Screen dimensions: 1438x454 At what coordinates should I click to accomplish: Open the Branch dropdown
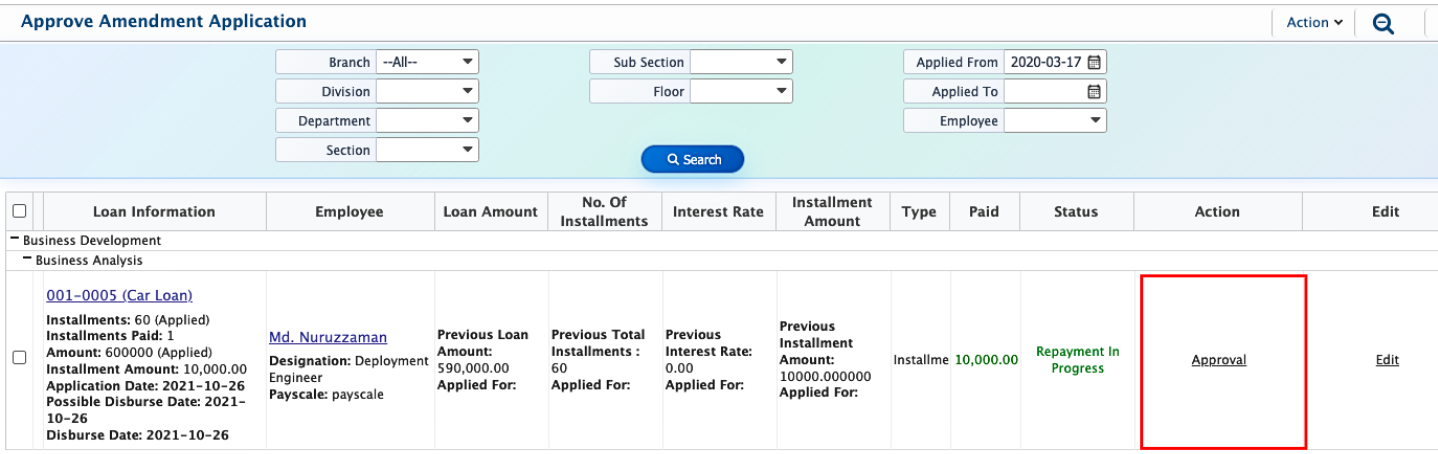point(427,62)
